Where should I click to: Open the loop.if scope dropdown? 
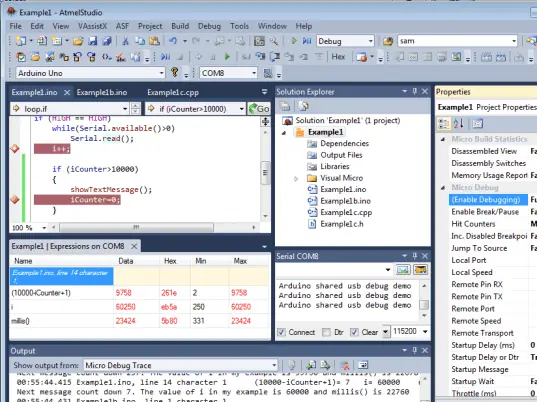coord(125,109)
